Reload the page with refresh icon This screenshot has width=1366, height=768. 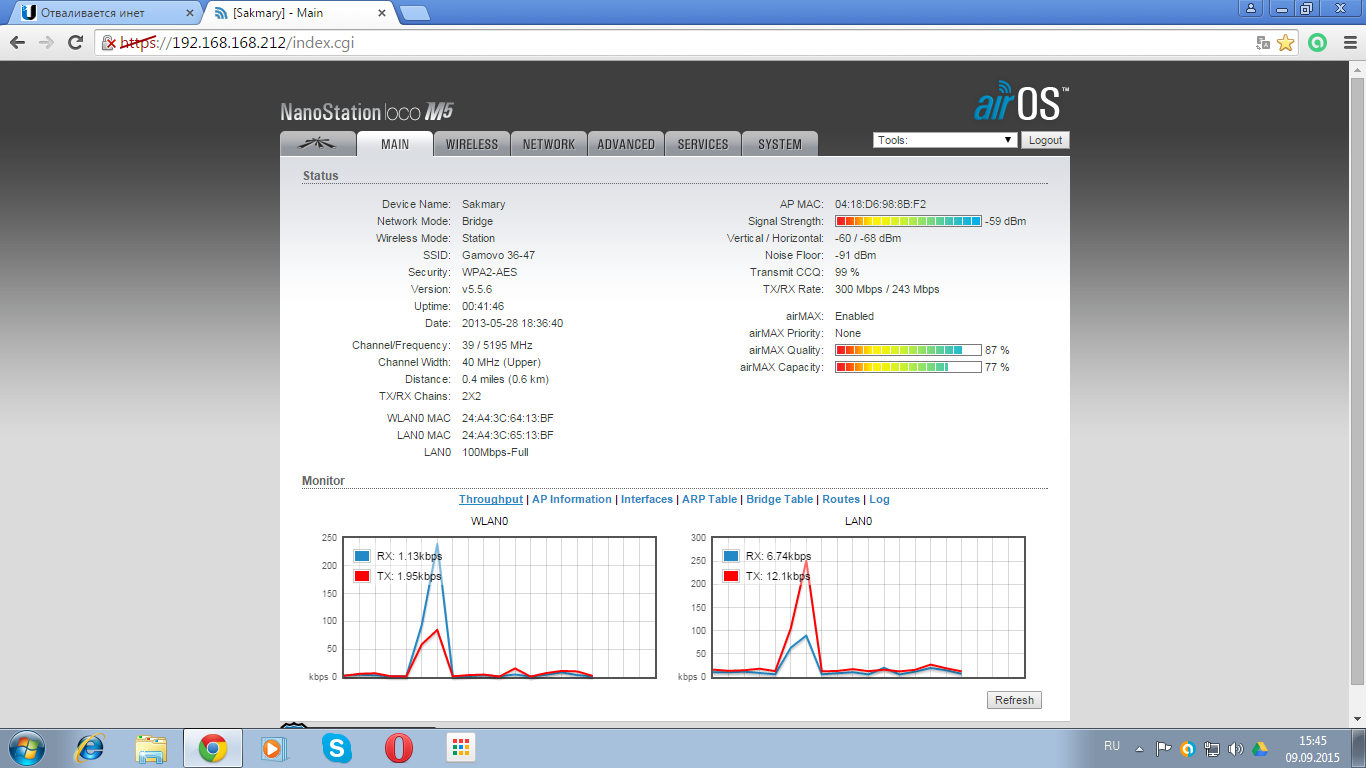coord(75,43)
